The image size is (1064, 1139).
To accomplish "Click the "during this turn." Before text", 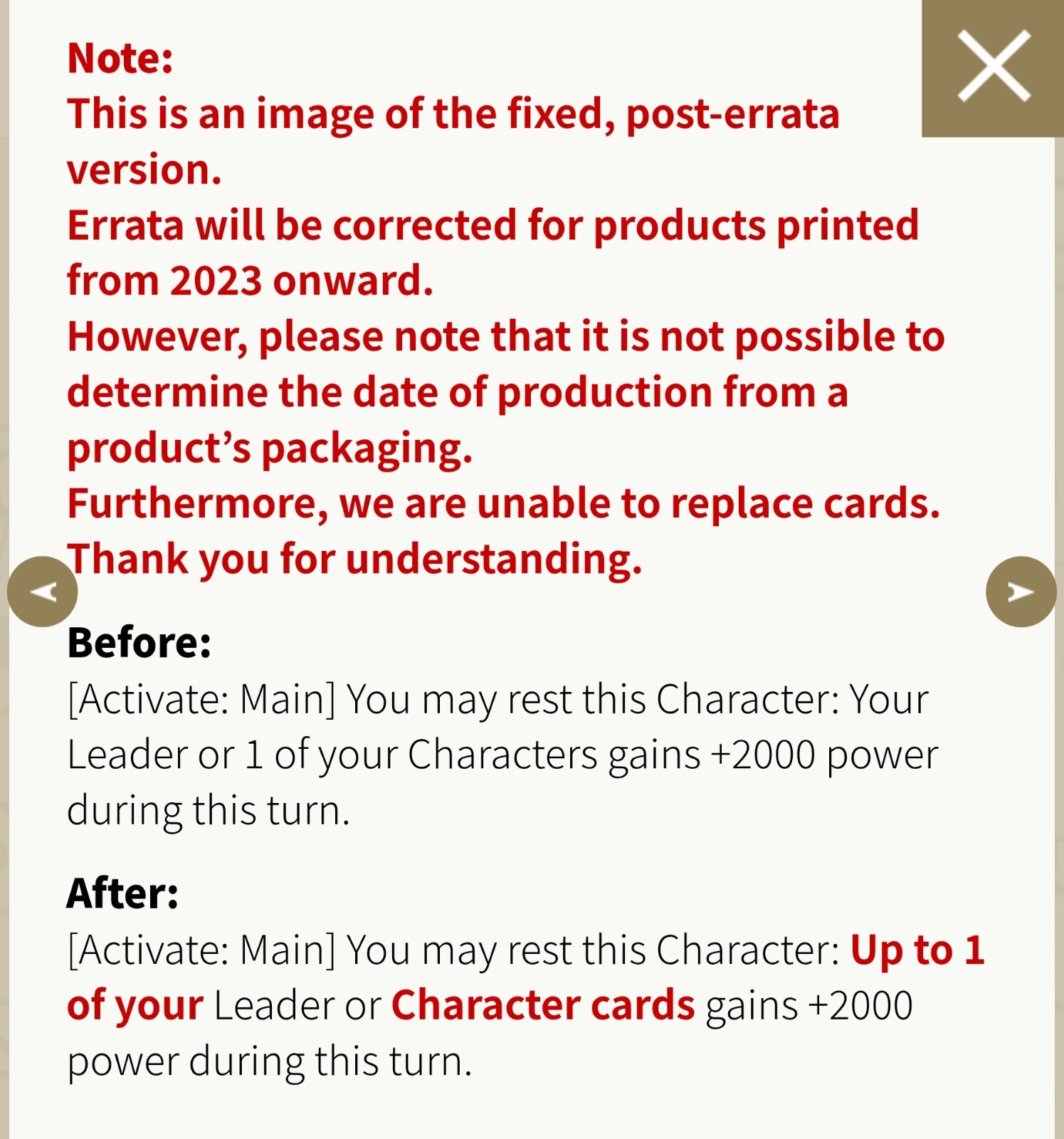I will point(209,811).
